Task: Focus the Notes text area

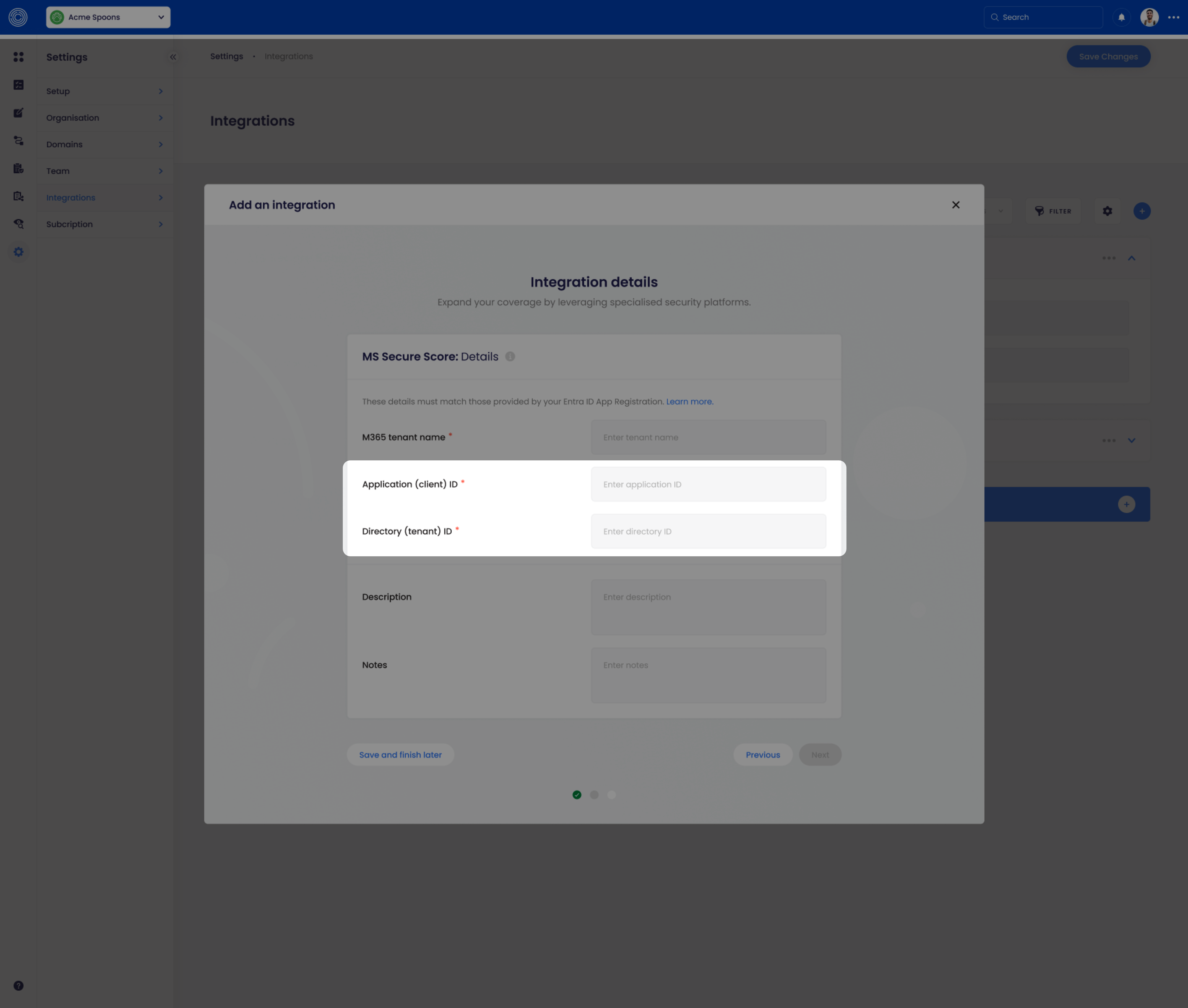Action: coord(708,675)
